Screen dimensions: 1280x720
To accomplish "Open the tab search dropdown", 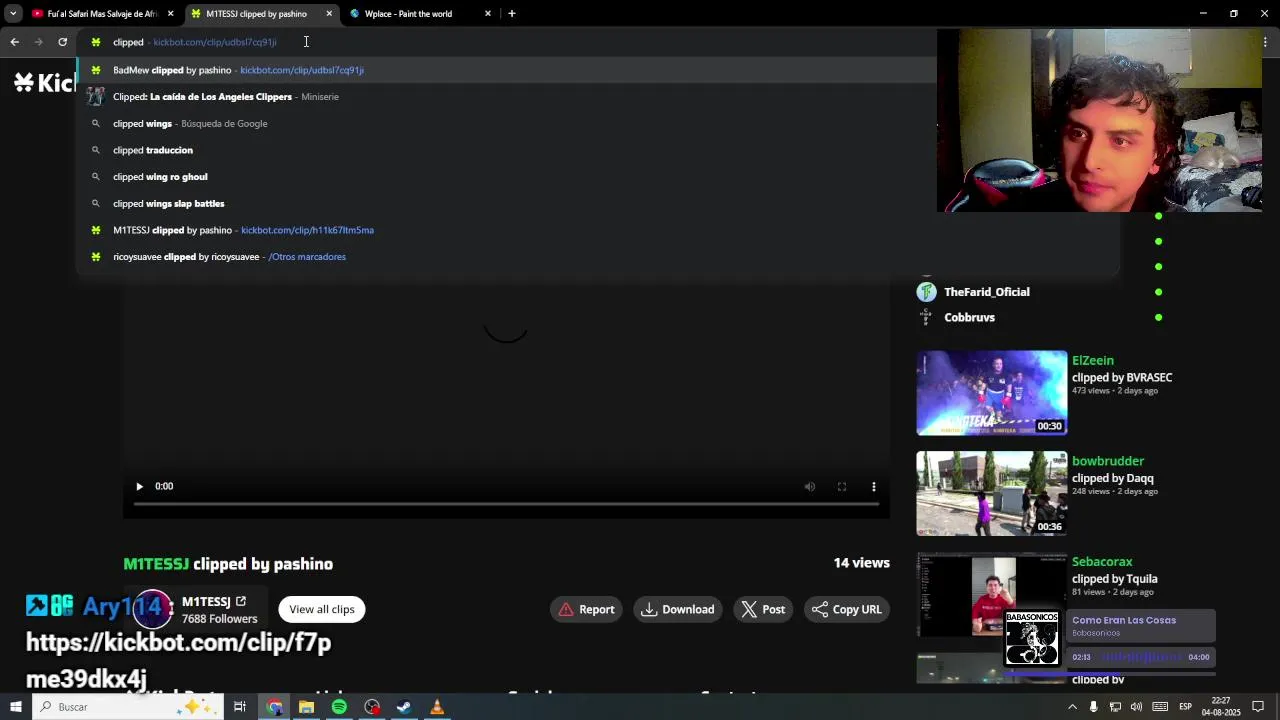I will (13, 14).
